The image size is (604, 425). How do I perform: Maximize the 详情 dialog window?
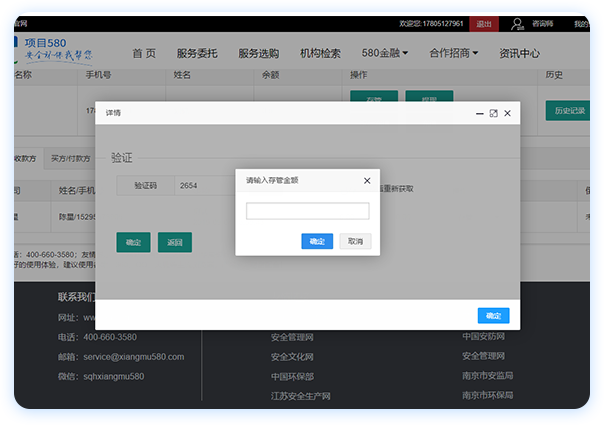pyautogui.click(x=493, y=114)
